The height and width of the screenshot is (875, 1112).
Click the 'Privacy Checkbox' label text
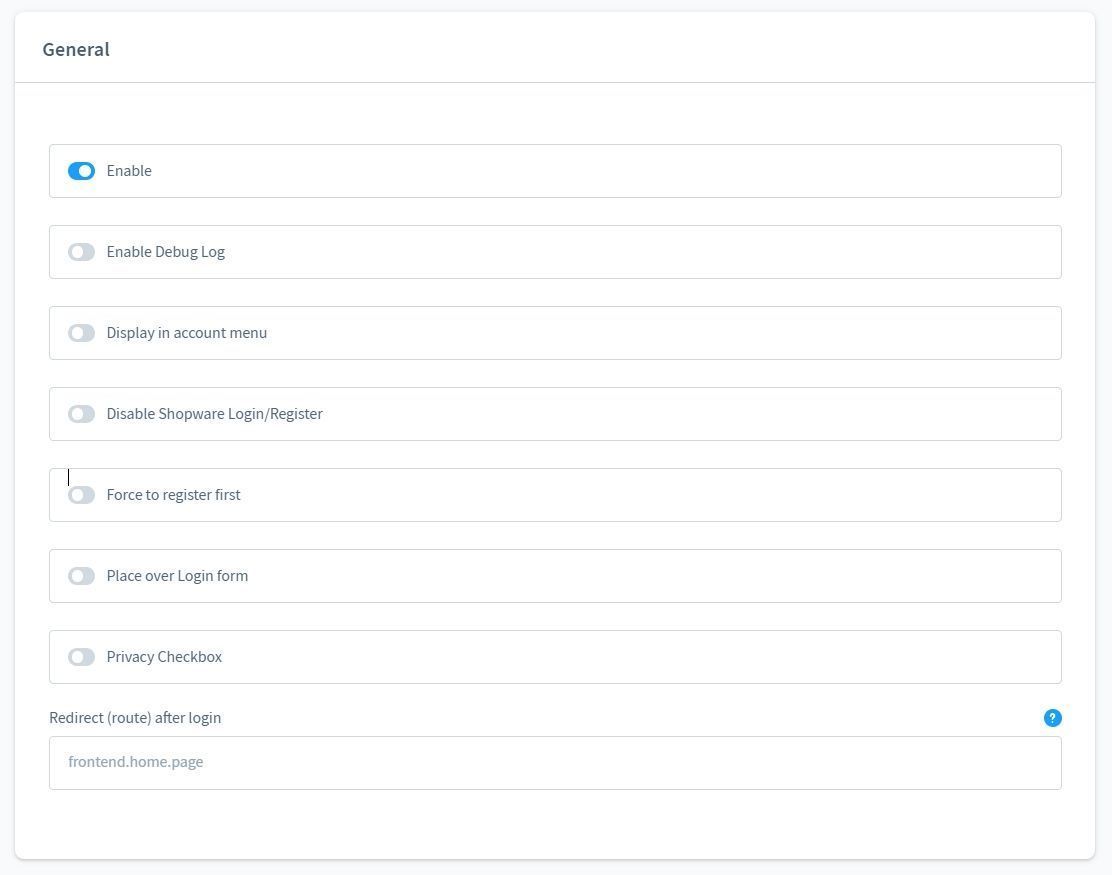tap(164, 657)
